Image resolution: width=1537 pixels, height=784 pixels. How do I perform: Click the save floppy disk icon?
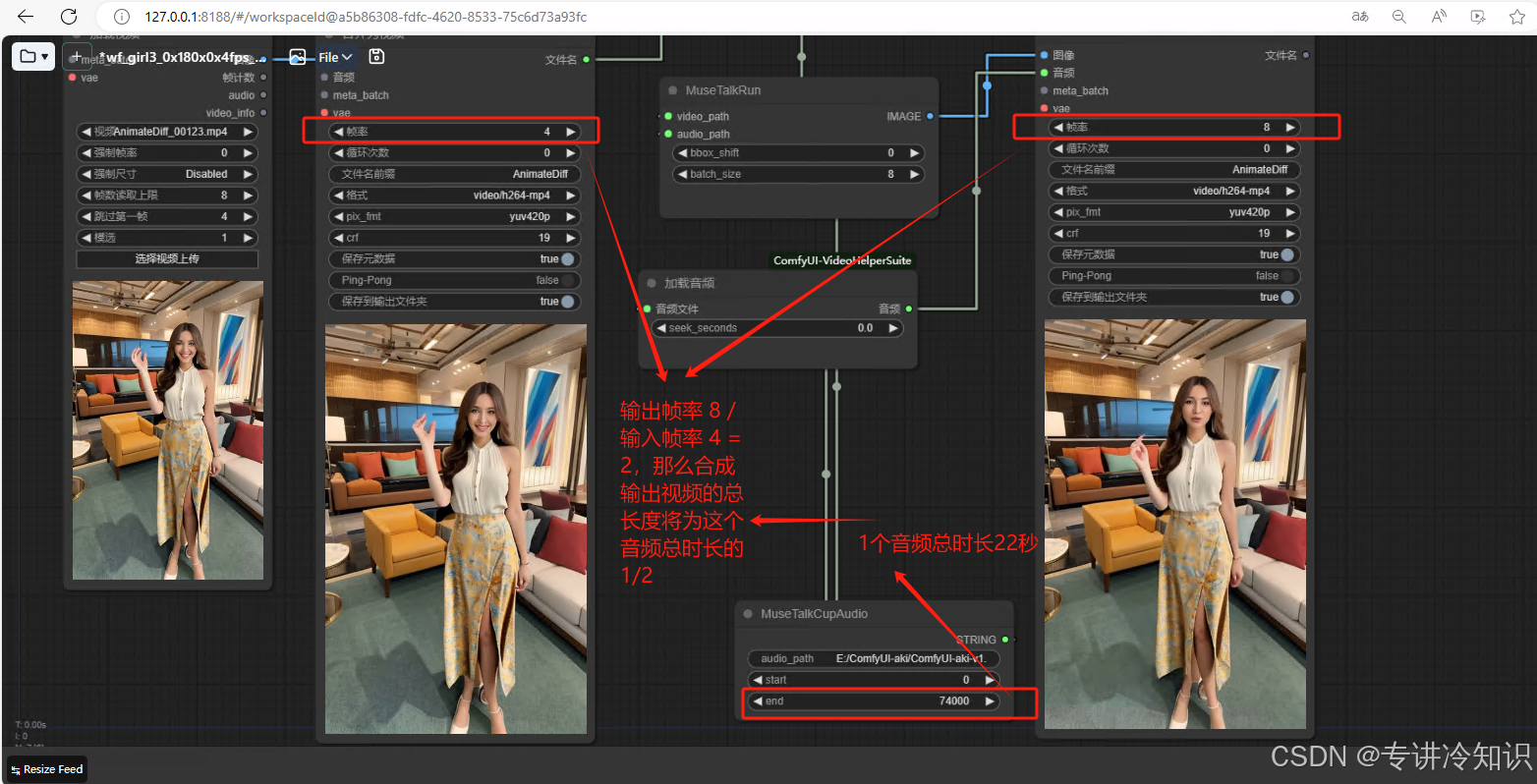pyautogui.click(x=376, y=57)
